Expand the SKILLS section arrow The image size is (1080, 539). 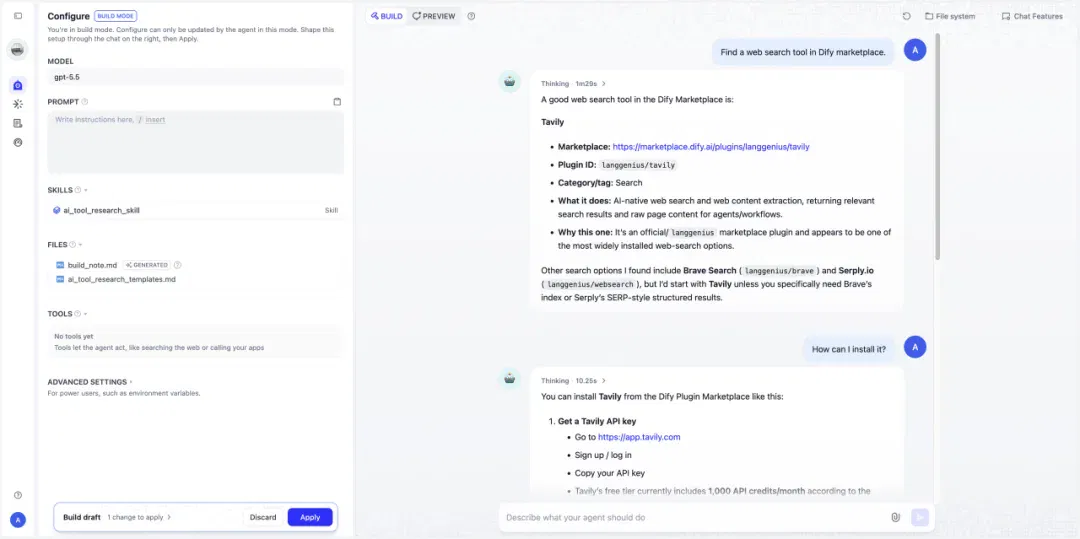coord(86,190)
